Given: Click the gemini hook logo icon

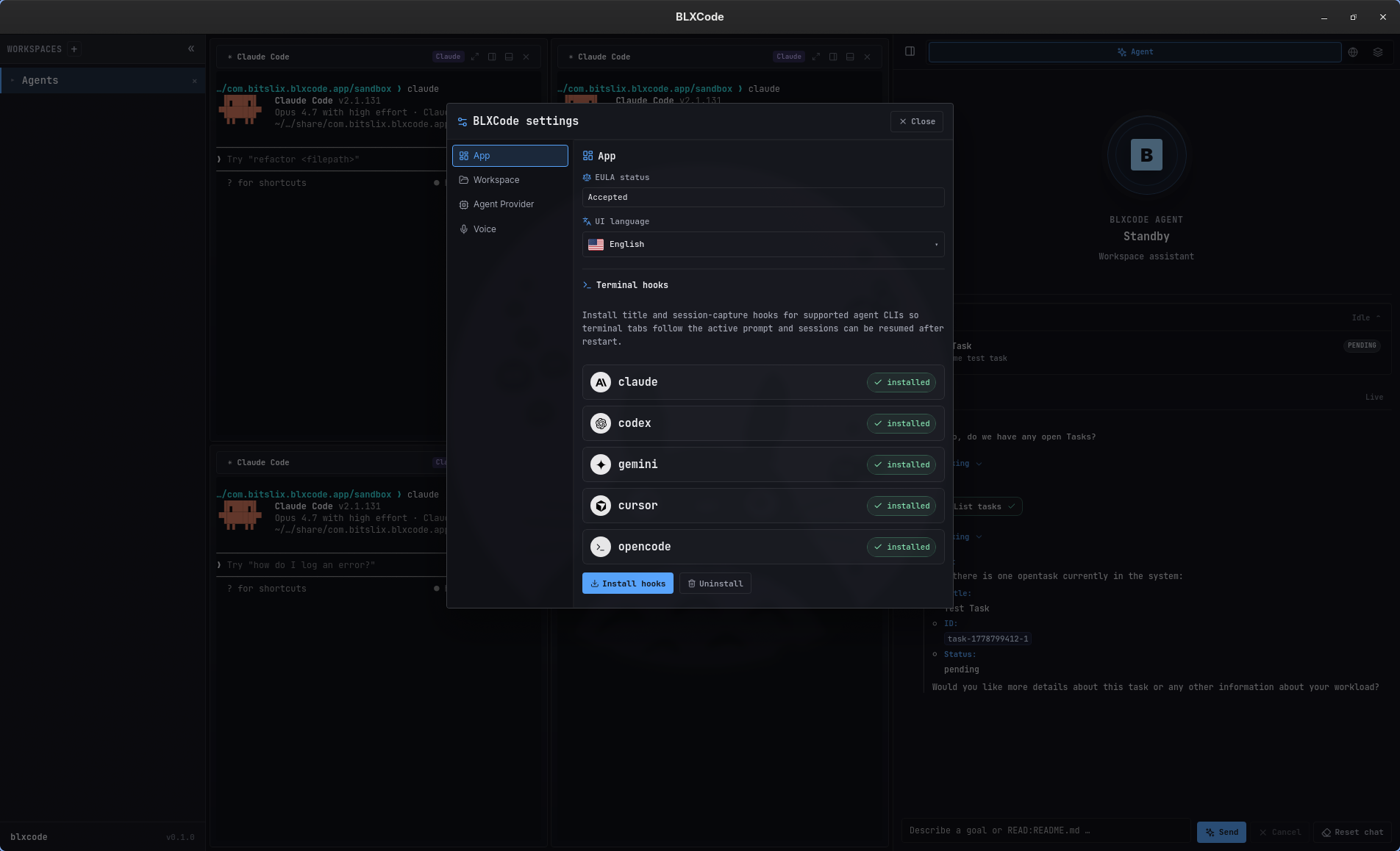Looking at the screenshot, I should pos(601,464).
